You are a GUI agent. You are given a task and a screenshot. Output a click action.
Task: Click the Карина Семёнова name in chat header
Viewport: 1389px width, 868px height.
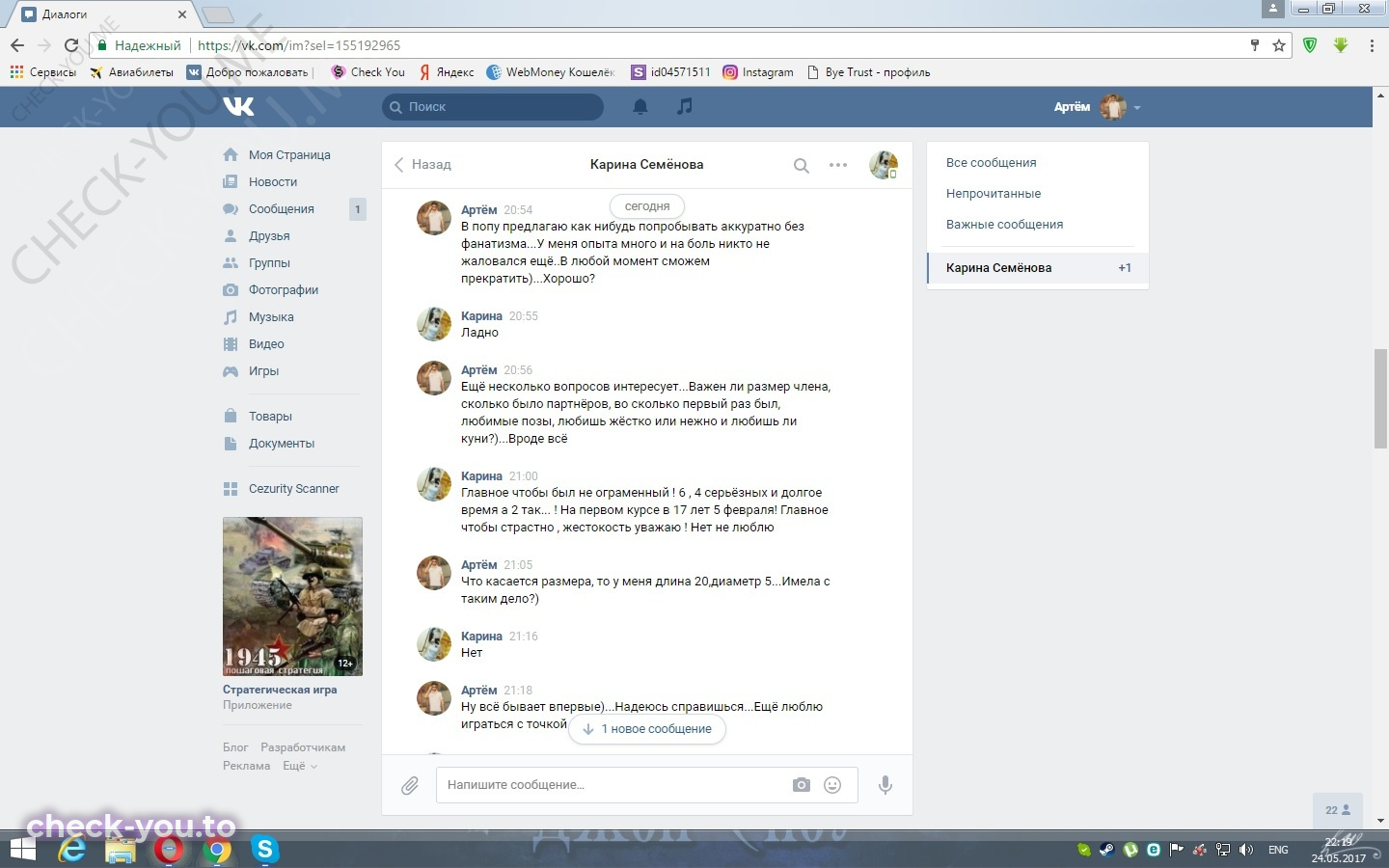pos(646,165)
